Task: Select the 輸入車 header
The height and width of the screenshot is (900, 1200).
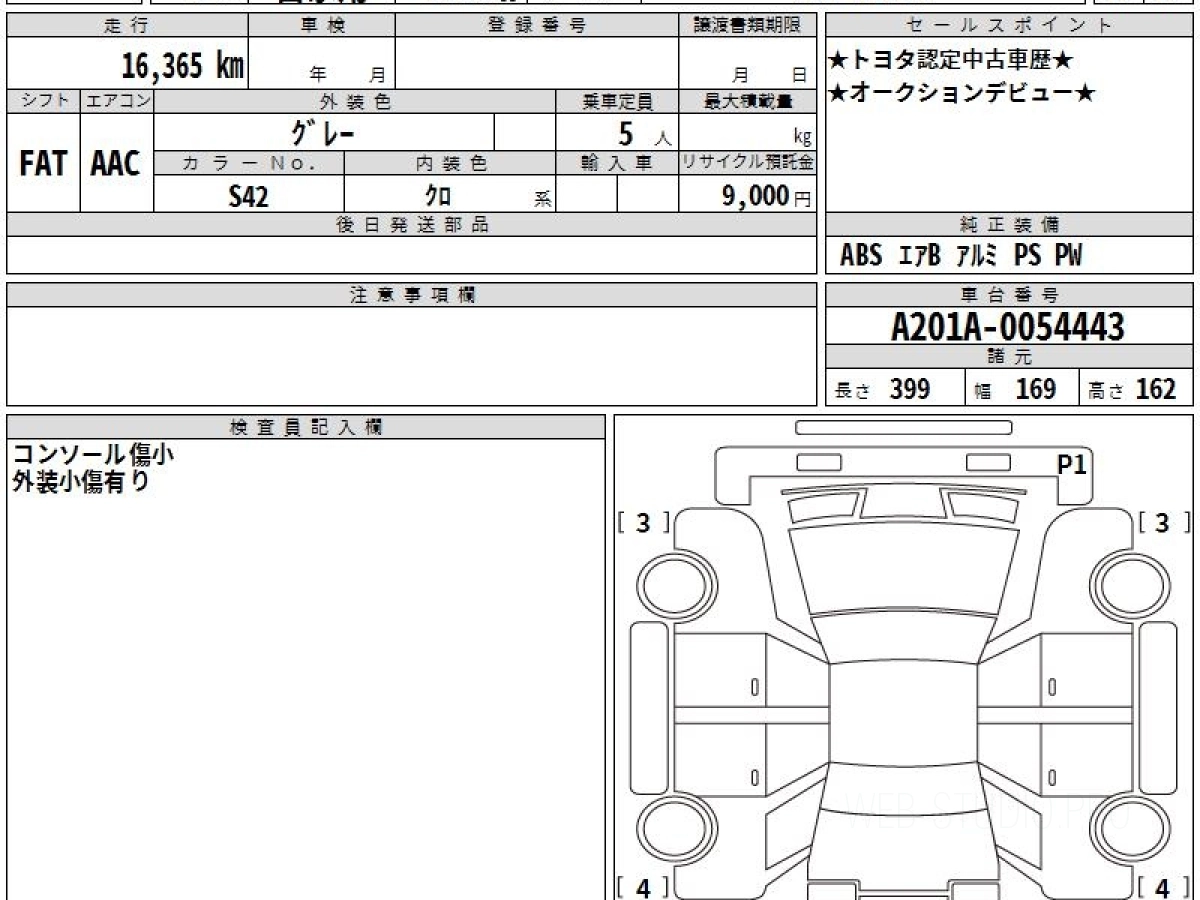Action: [617, 163]
